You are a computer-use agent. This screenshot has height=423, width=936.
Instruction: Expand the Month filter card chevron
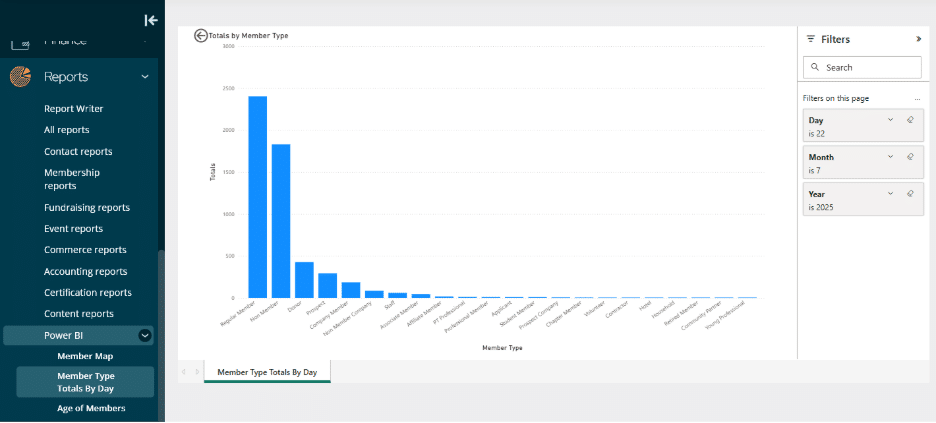(x=890, y=157)
